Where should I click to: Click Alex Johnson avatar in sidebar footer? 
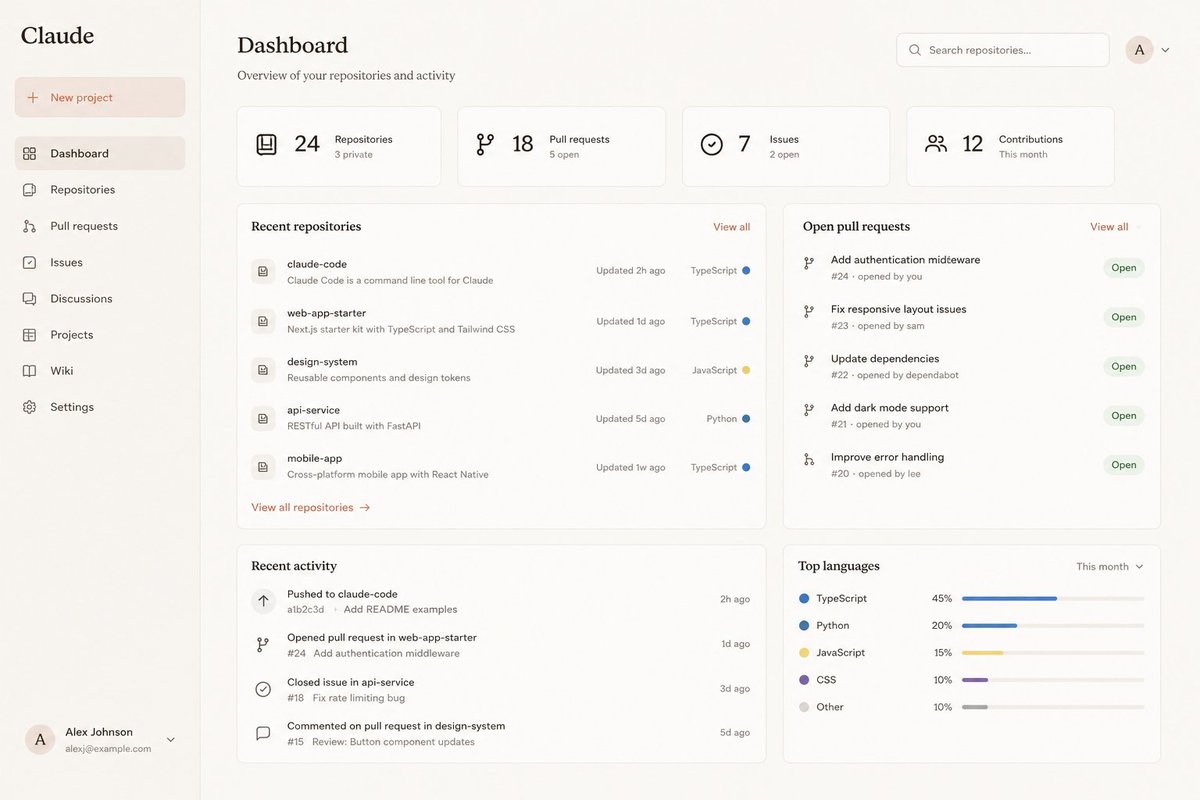pyautogui.click(x=40, y=740)
